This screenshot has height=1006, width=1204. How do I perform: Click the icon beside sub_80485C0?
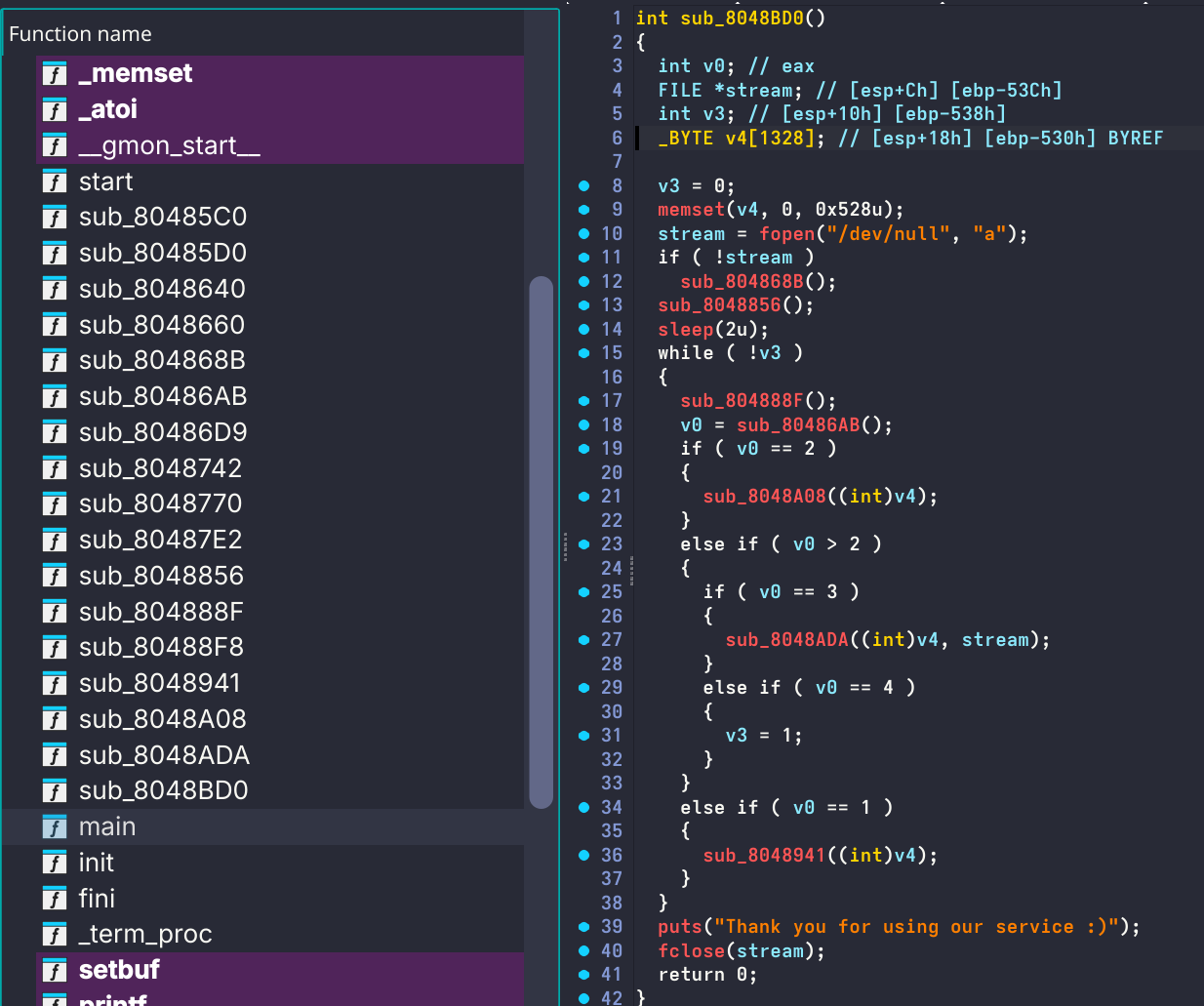55,217
